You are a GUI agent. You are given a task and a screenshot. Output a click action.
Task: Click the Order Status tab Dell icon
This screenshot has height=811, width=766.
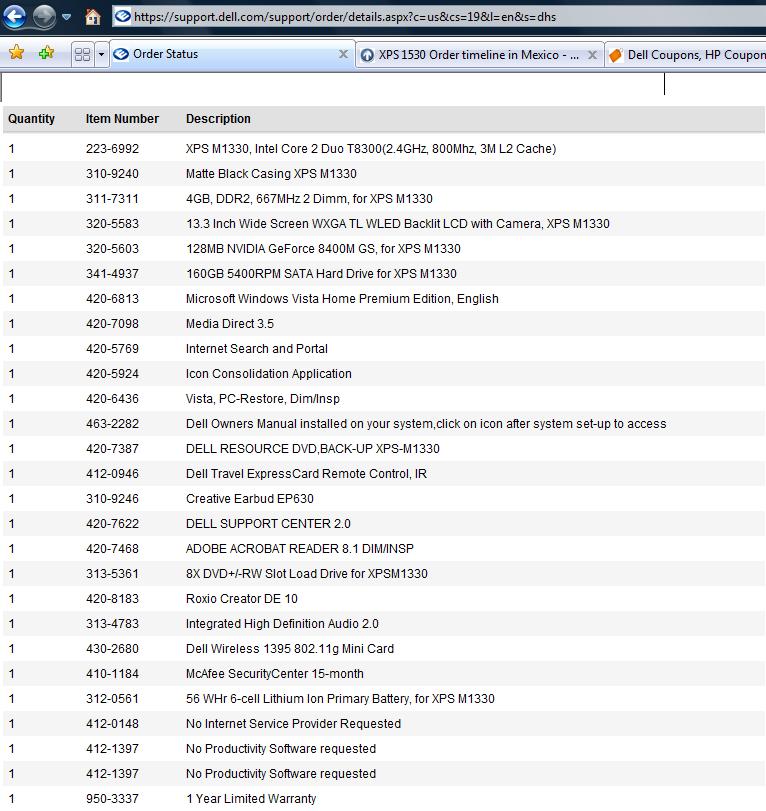[x=121, y=54]
